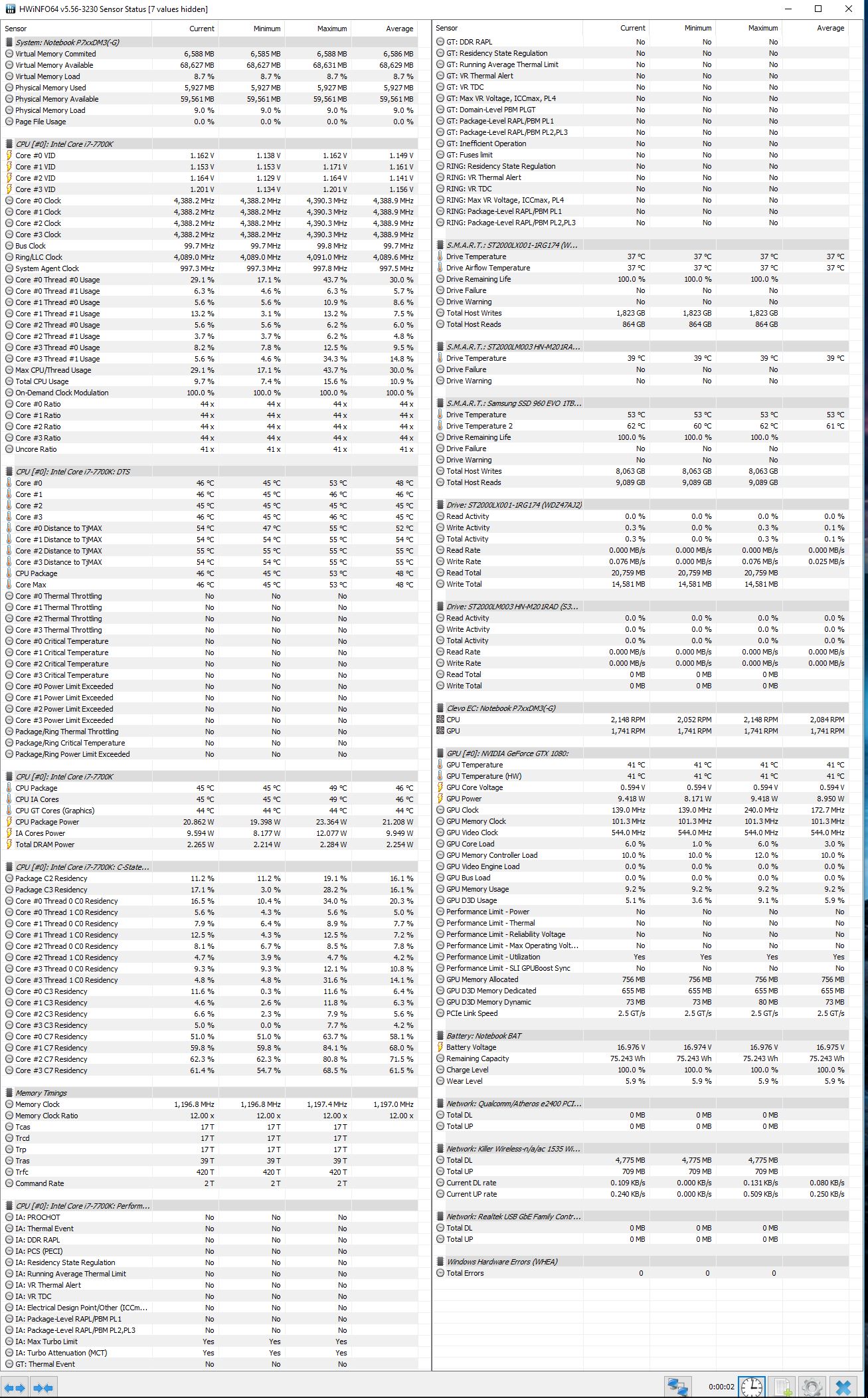Select the PCIe Link Speed row
Image resolution: width=868 pixels, height=1398 pixels.
click(x=642, y=1013)
